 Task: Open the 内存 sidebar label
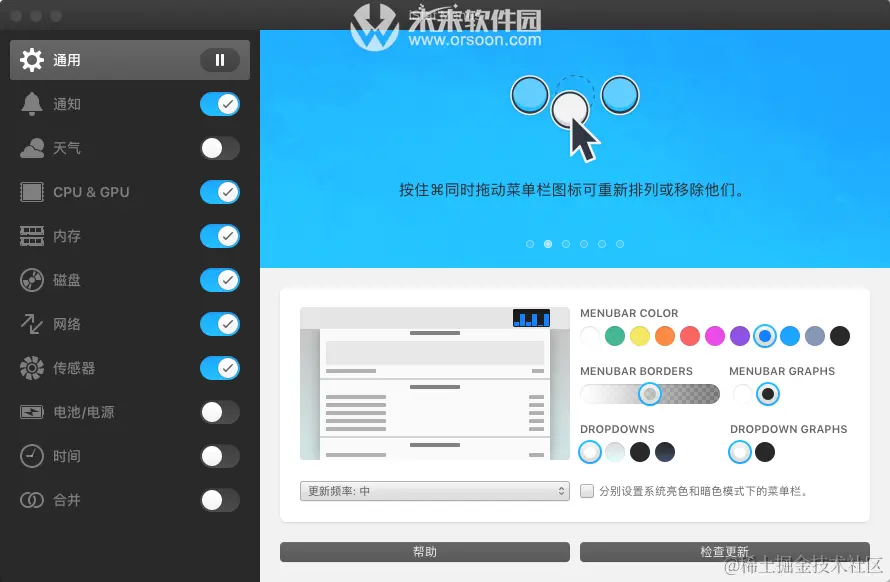point(67,236)
